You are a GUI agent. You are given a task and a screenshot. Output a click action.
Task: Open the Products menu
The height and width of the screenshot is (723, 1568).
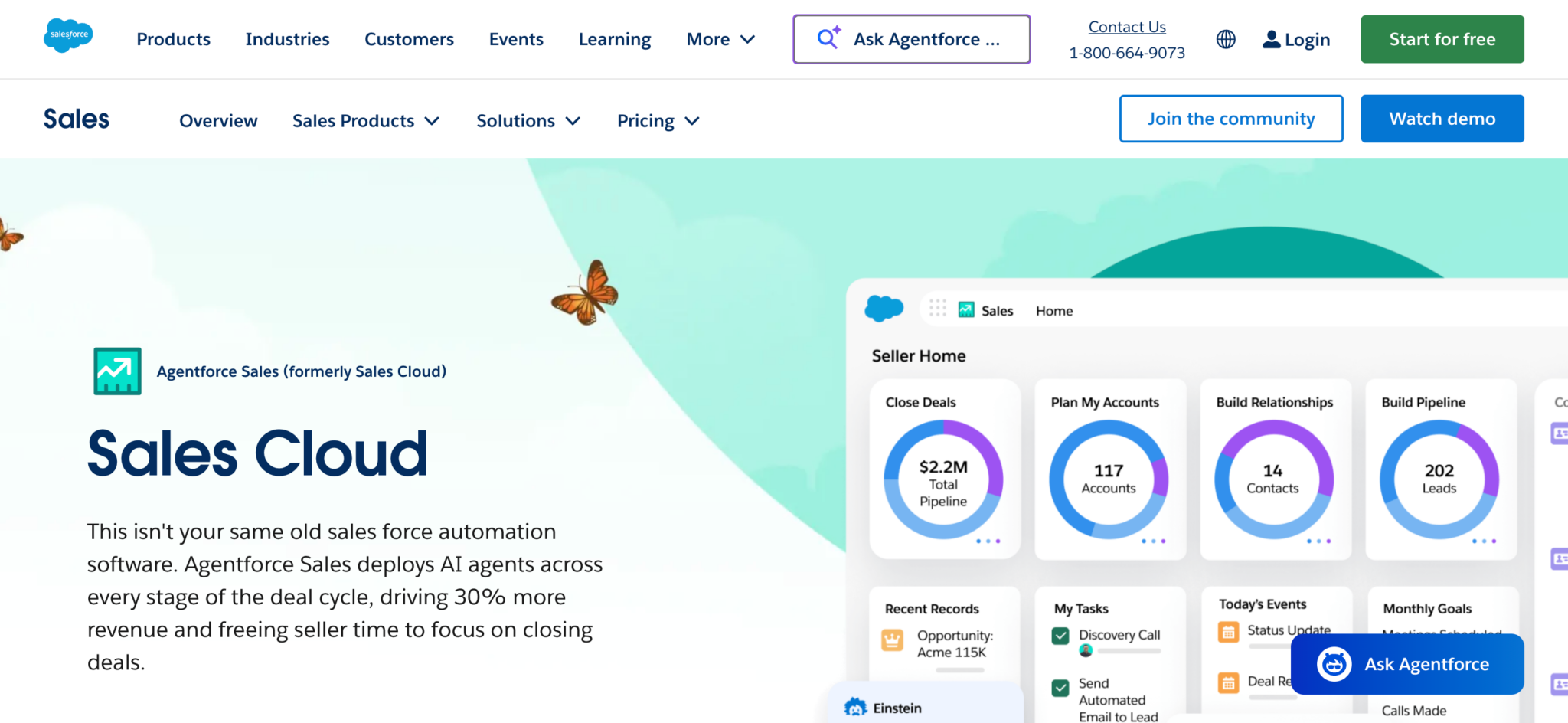[173, 39]
